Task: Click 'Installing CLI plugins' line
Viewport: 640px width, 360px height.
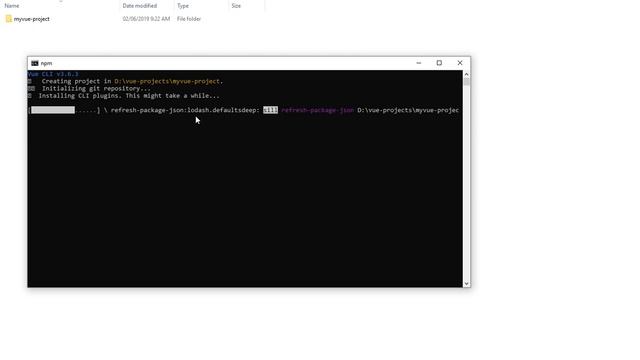Action: tap(124, 96)
